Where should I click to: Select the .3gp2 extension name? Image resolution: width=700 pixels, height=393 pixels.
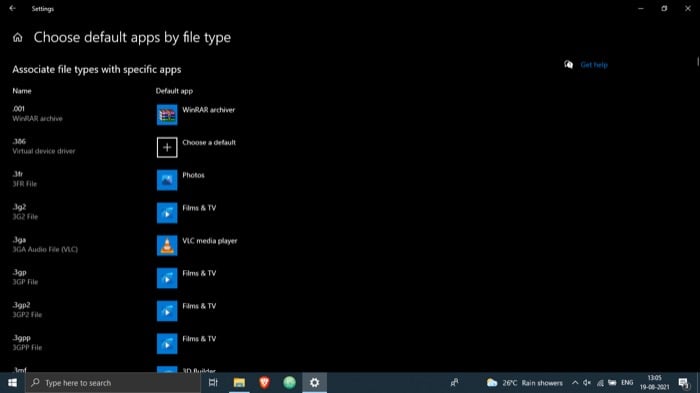(21, 305)
